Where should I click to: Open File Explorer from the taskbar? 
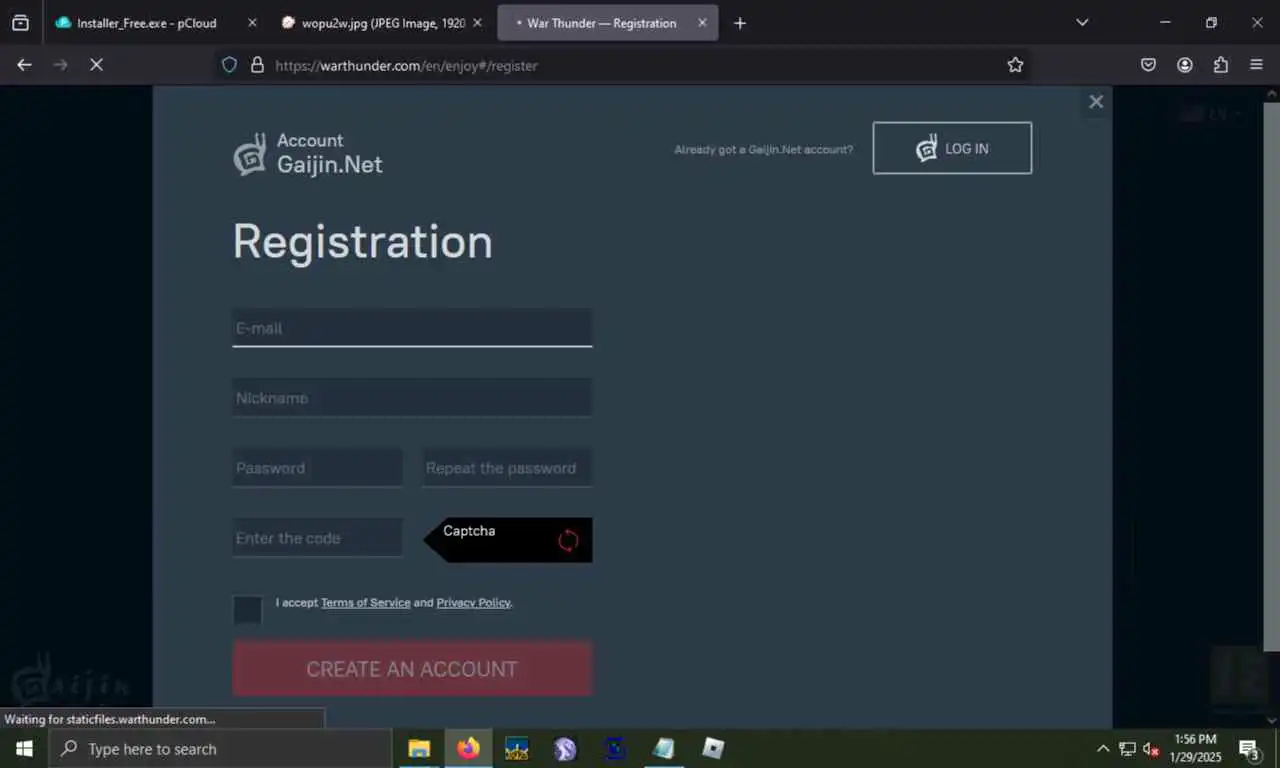[419, 749]
